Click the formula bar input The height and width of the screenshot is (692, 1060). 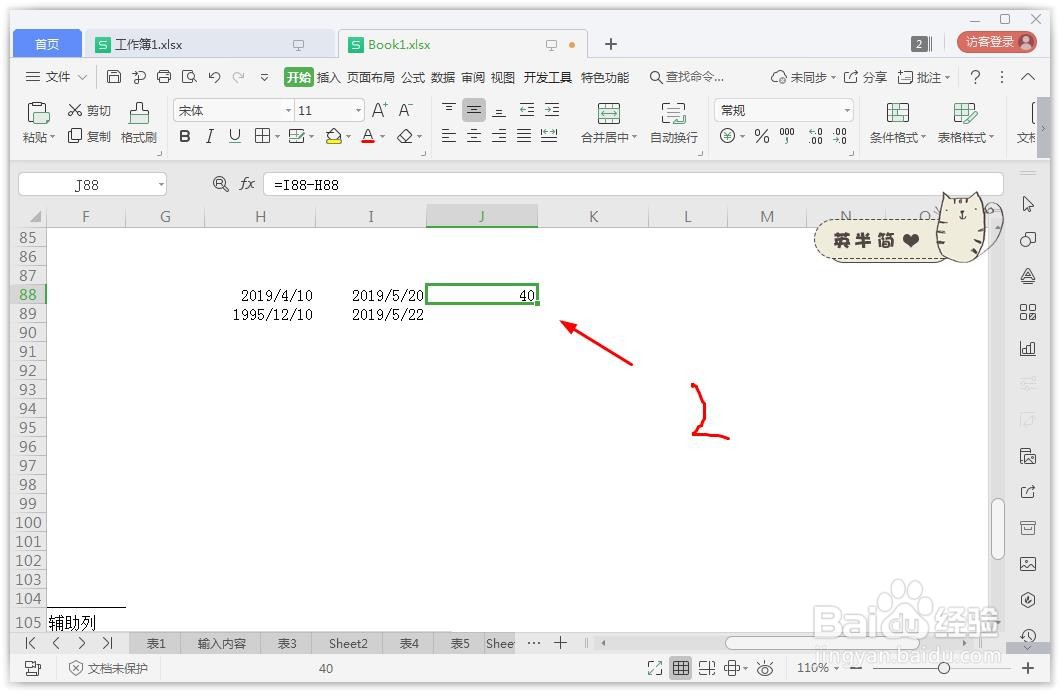[633, 184]
